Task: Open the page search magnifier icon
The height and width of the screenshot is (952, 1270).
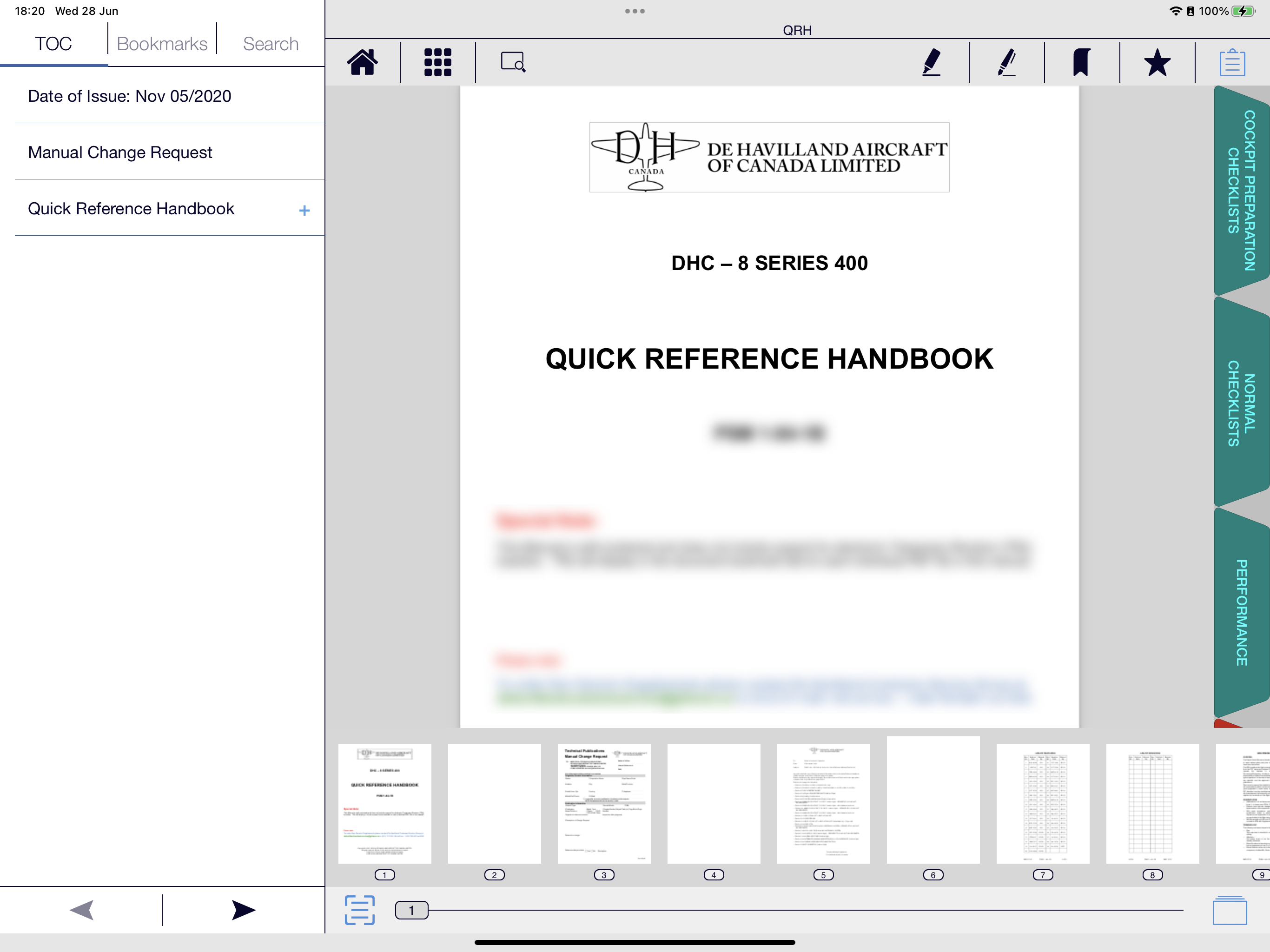Action: [x=513, y=62]
